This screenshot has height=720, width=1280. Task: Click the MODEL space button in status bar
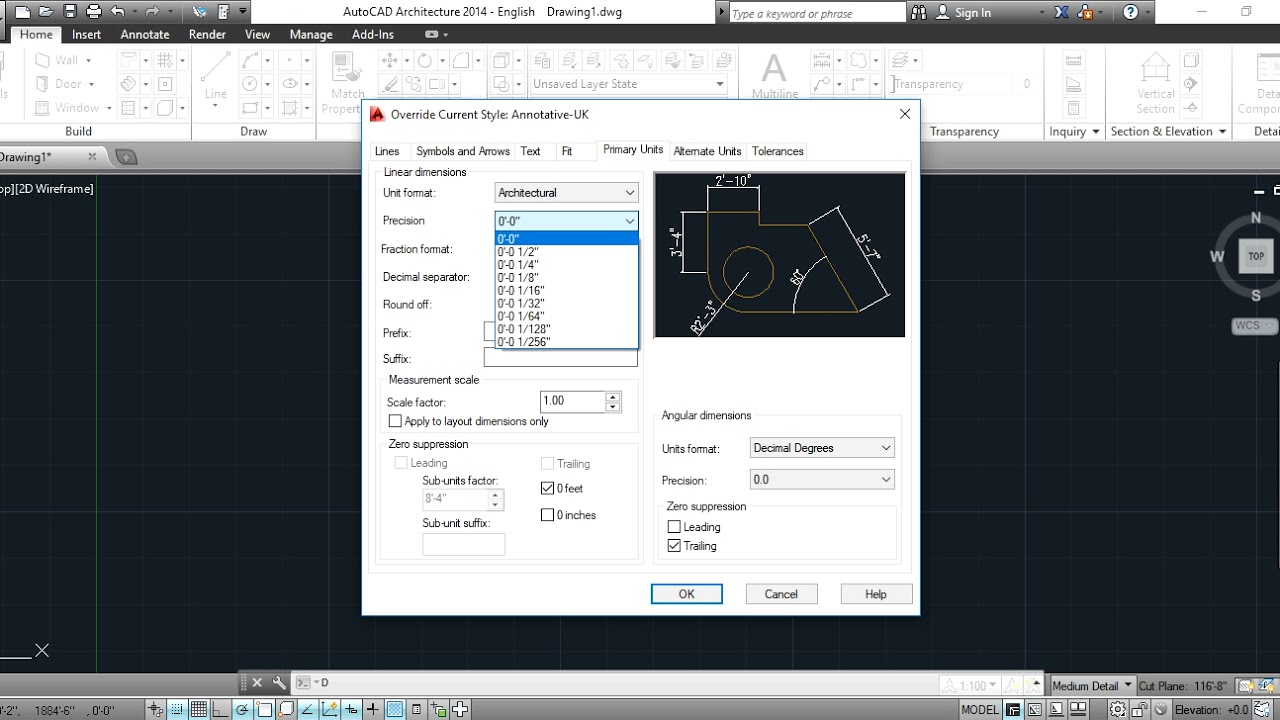point(980,710)
